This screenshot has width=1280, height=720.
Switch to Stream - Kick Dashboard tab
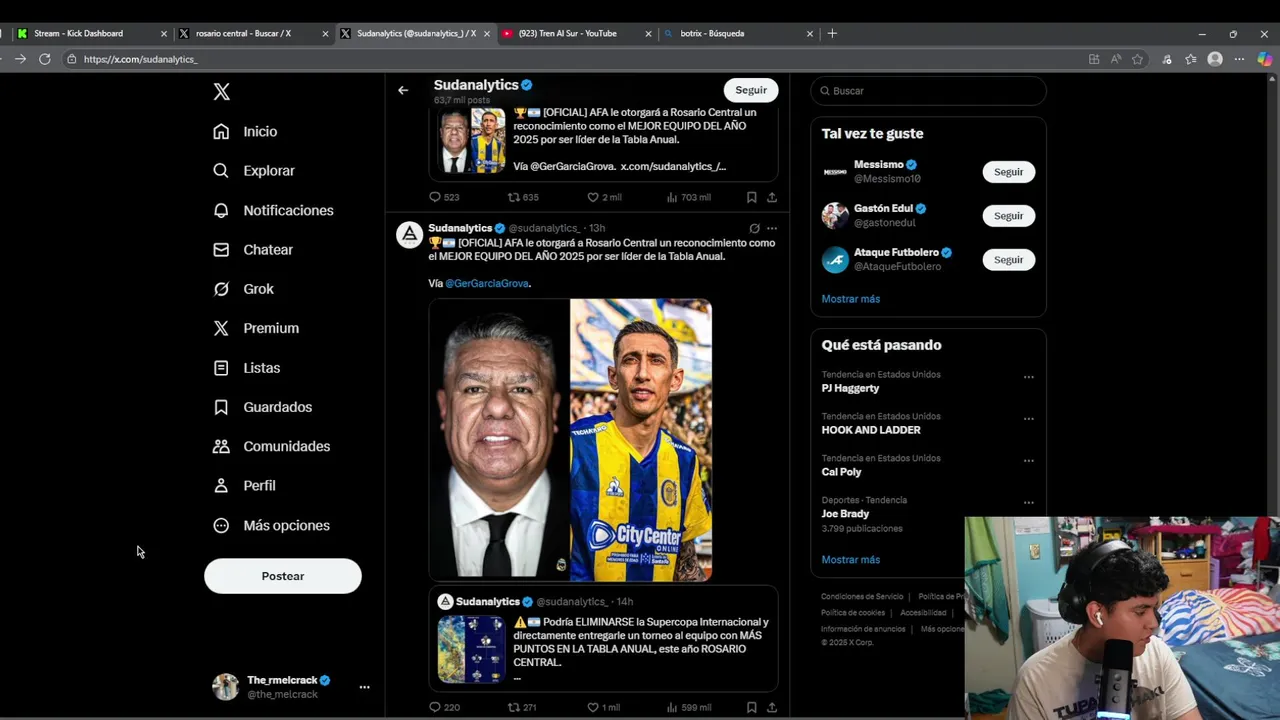[x=90, y=33]
